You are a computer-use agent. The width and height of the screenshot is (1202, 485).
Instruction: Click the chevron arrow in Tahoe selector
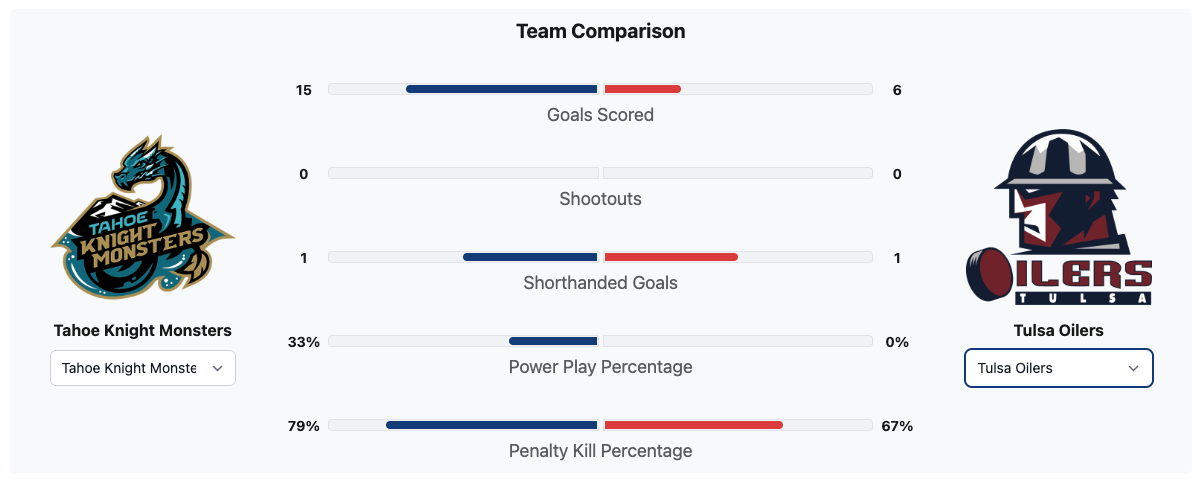[217, 368]
